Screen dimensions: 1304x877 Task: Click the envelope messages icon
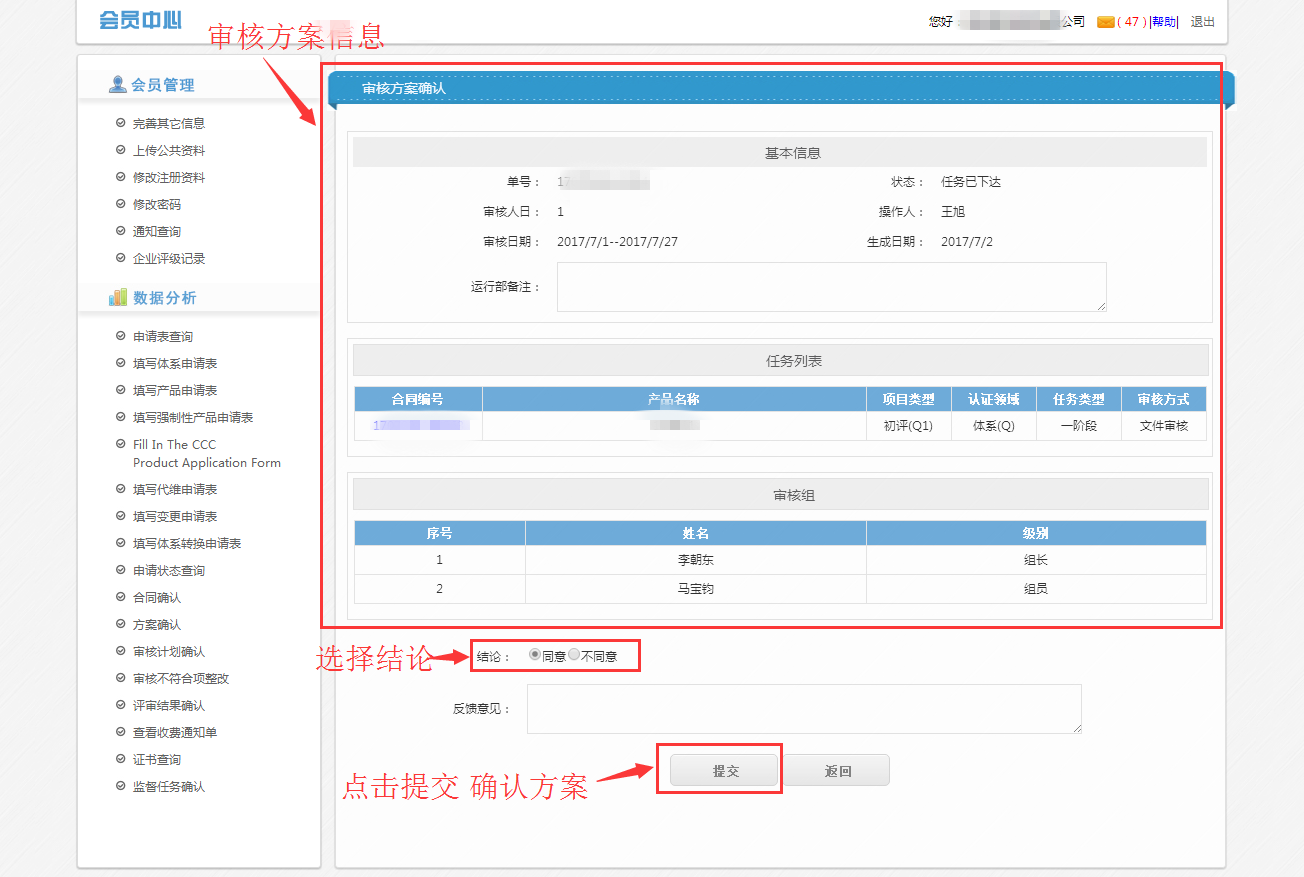click(1105, 22)
